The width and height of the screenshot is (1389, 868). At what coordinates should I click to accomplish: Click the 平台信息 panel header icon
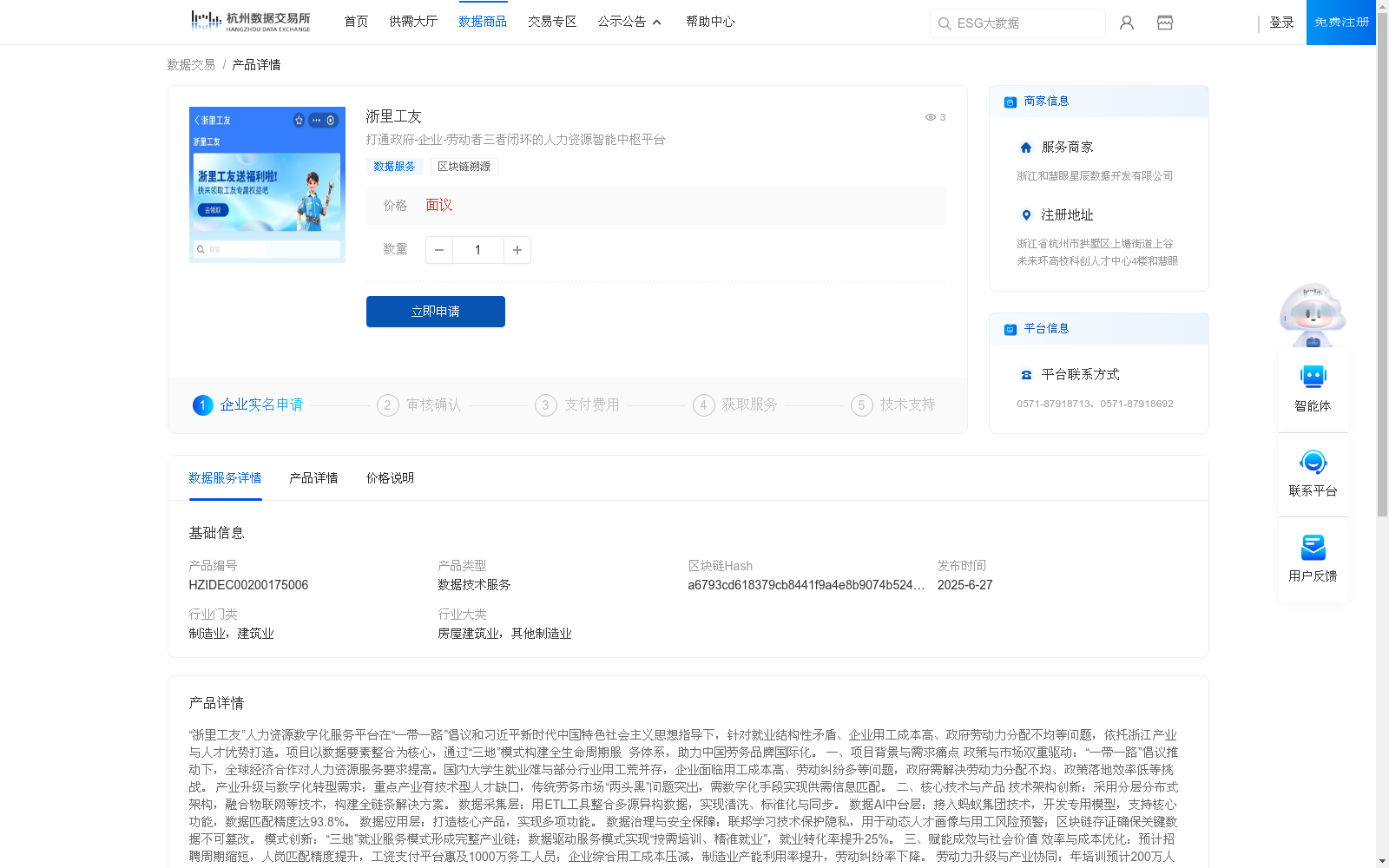pyautogui.click(x=1010, y=329)
